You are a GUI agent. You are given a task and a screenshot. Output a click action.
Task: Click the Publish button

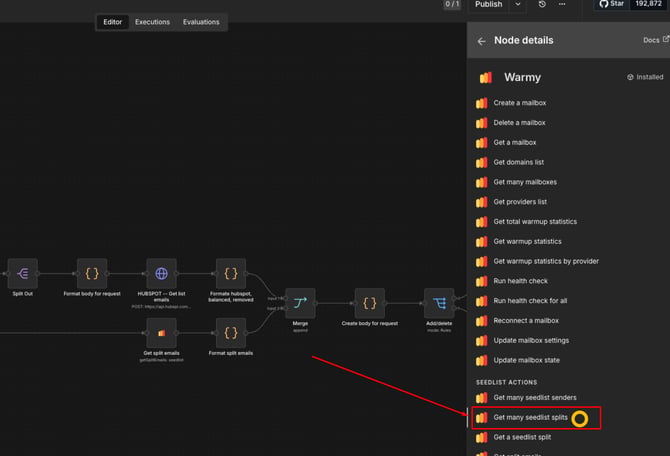[488, 4]
